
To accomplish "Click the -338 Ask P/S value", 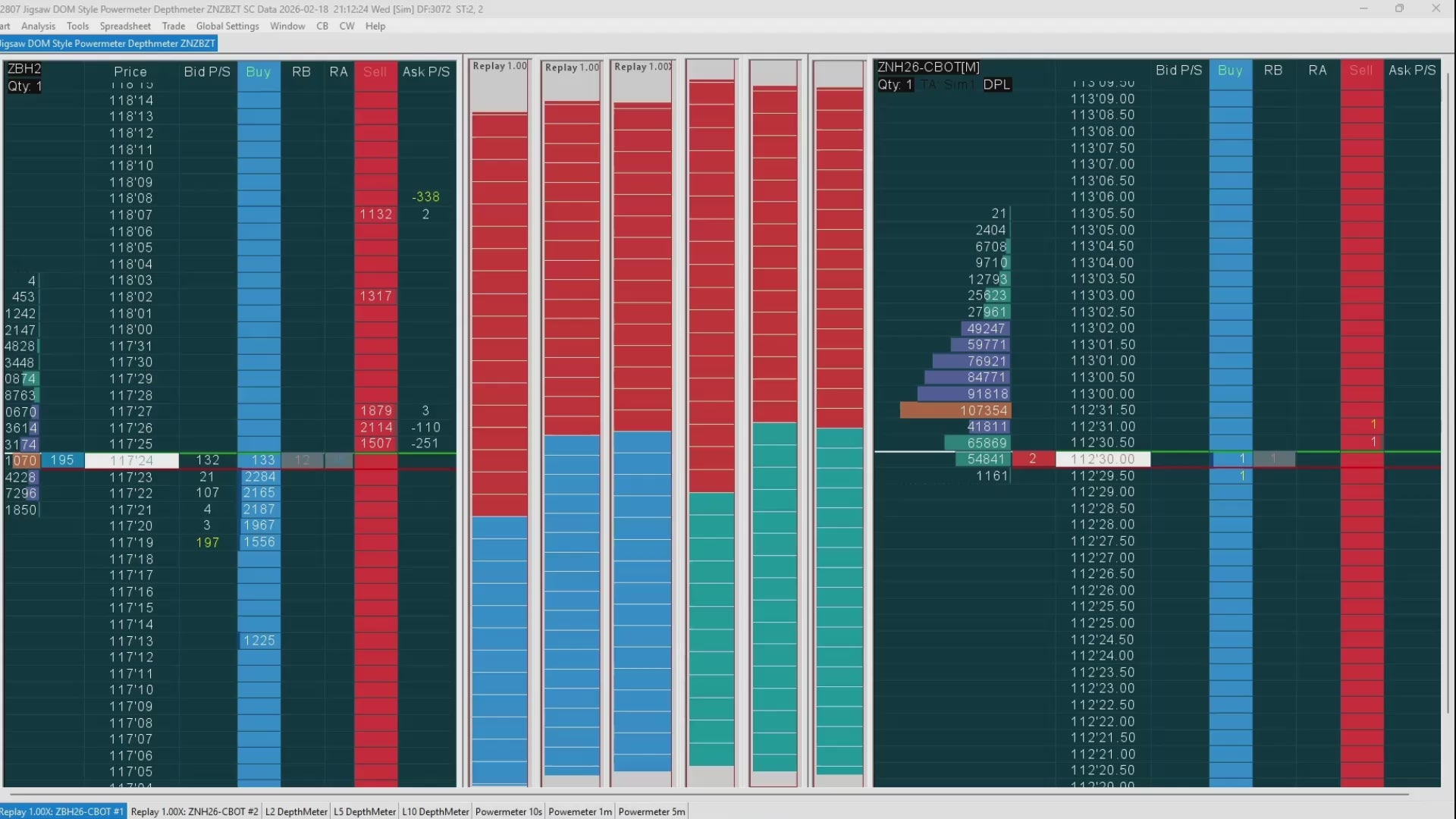I will tap(425, 197).
